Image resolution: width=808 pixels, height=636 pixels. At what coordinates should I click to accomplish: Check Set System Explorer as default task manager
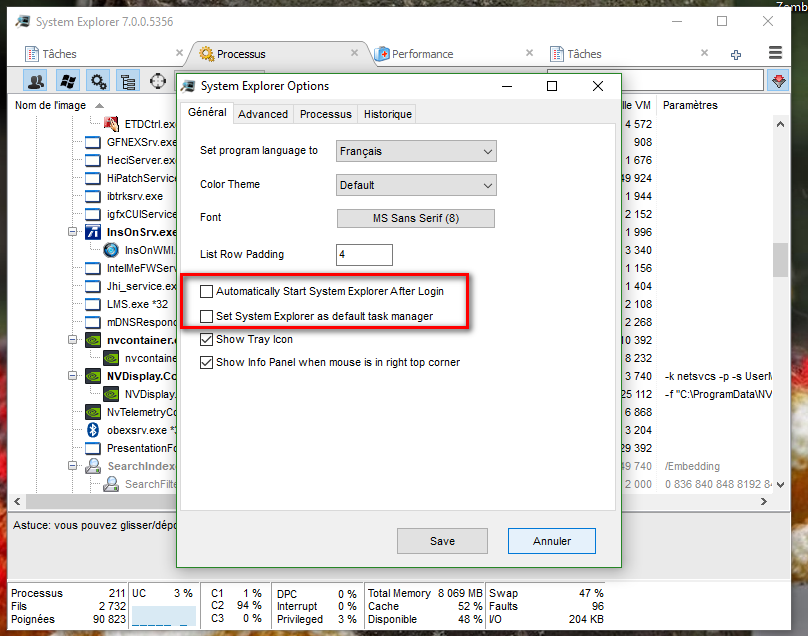207,316
